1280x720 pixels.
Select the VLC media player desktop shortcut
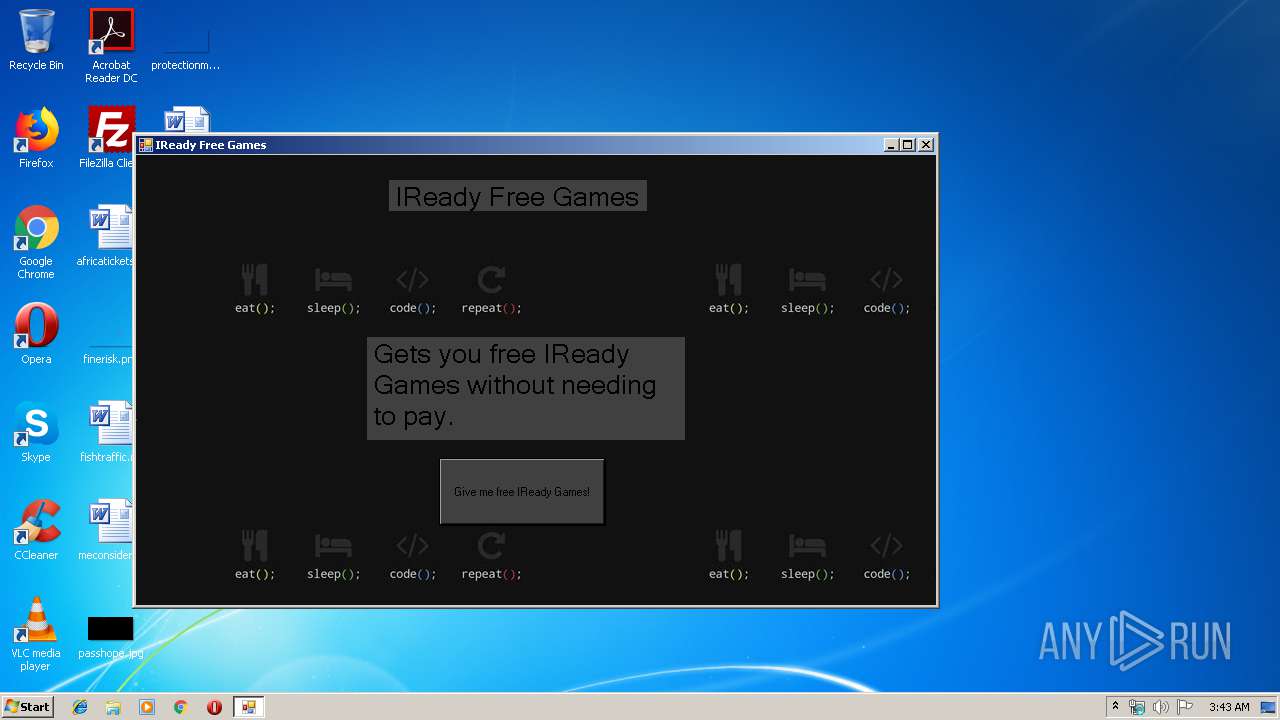36,635
